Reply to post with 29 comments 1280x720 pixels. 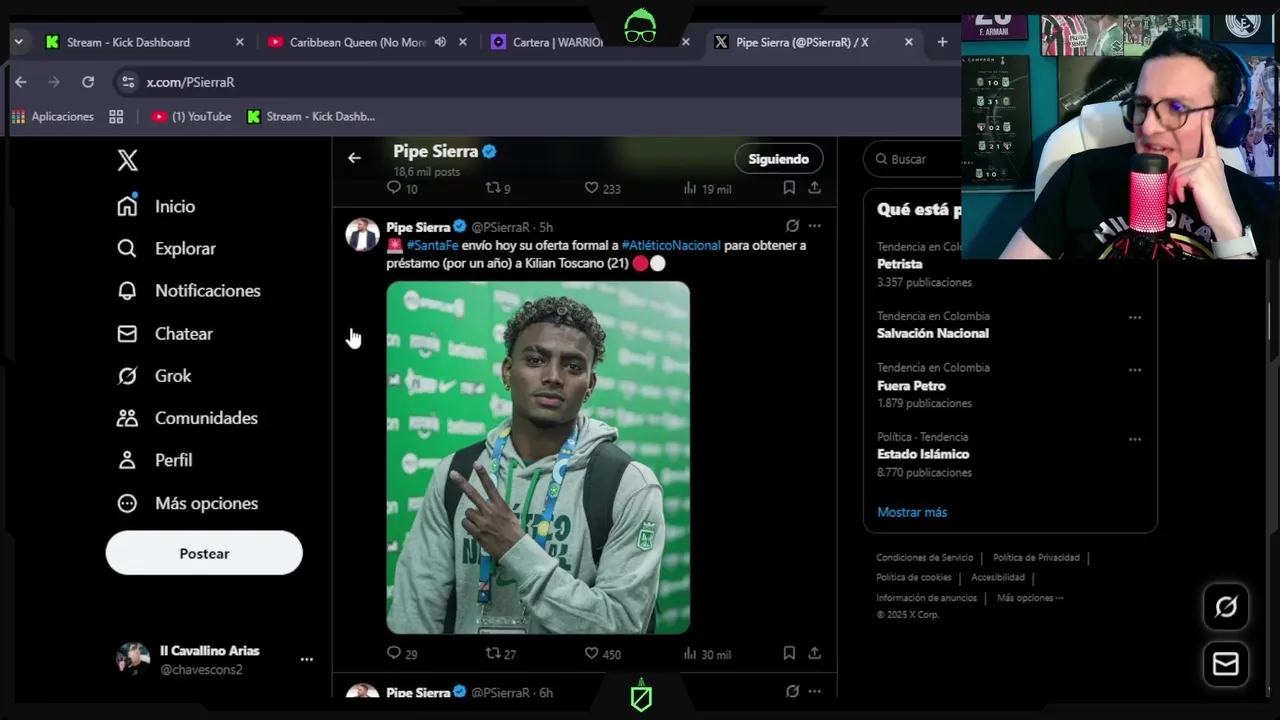(x=402, y=654)
